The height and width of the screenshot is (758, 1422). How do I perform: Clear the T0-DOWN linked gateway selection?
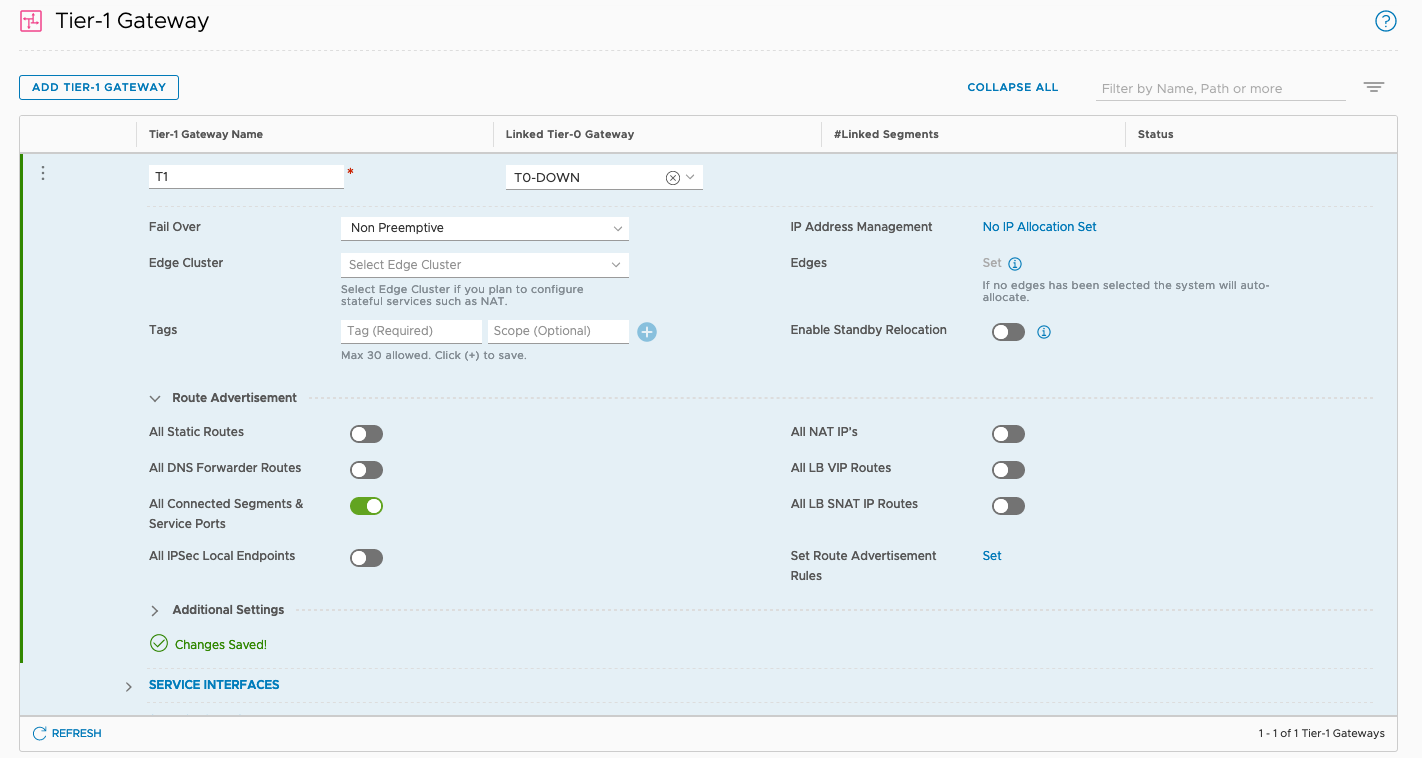673,178
